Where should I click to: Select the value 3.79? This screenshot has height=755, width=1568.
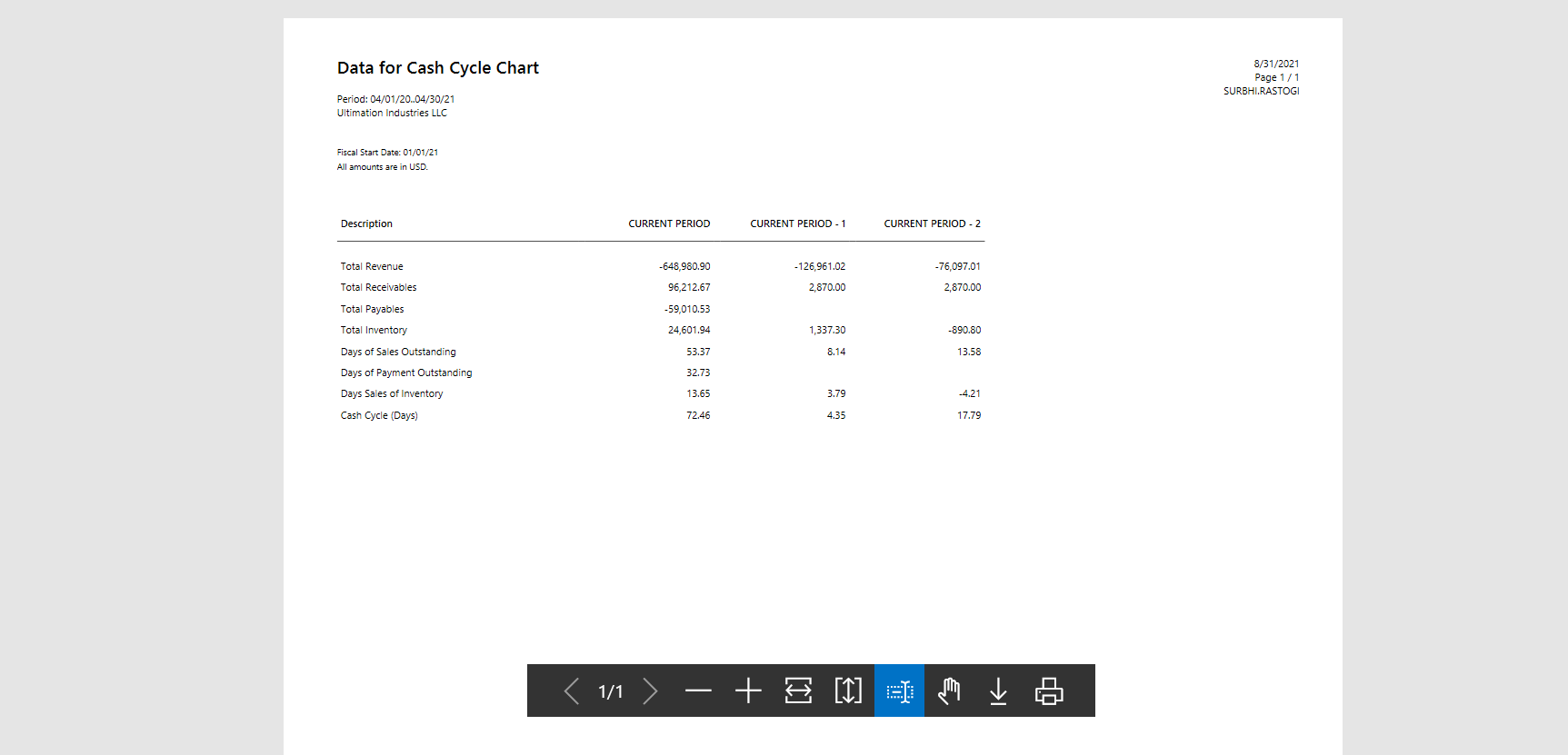coord(836,393)
